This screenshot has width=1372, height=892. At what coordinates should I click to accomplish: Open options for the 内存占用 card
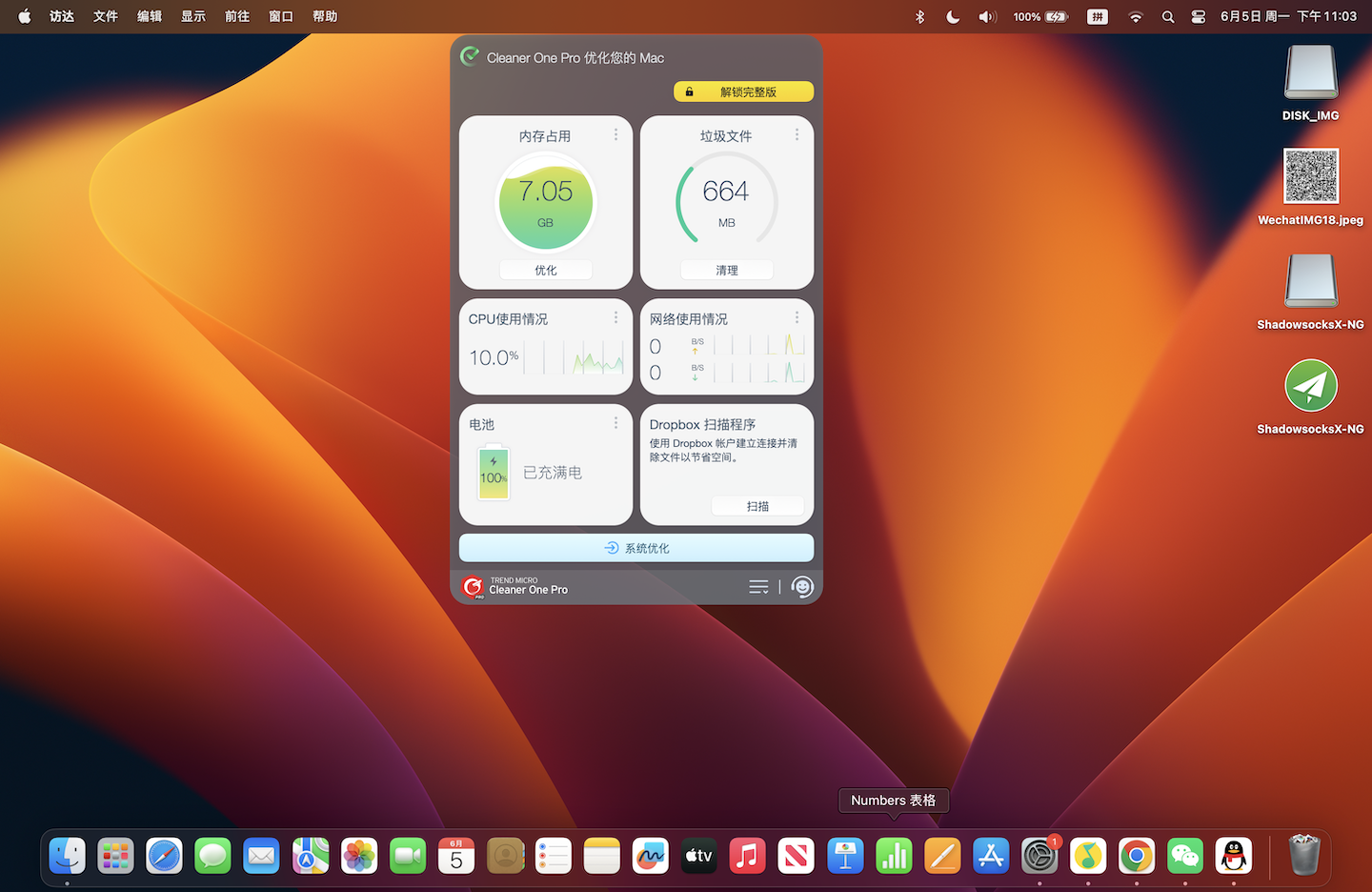[615, 135]
